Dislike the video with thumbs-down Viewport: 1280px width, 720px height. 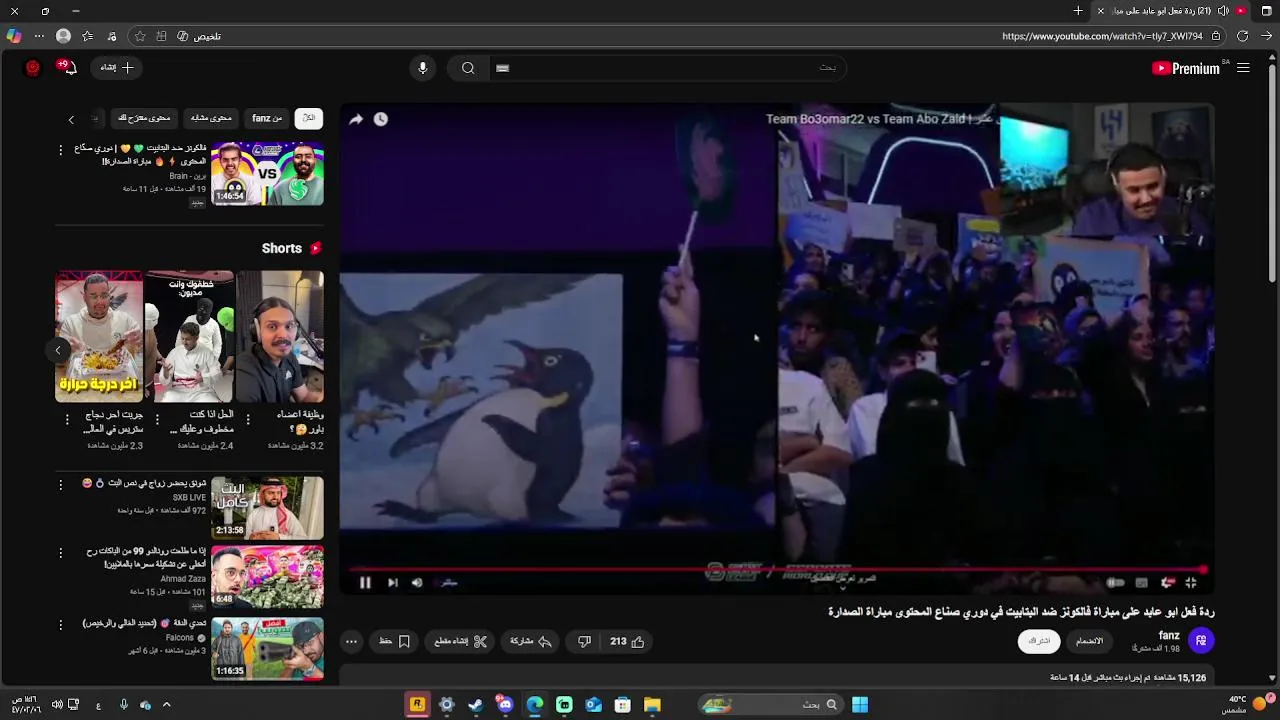(x=584, y=642)
